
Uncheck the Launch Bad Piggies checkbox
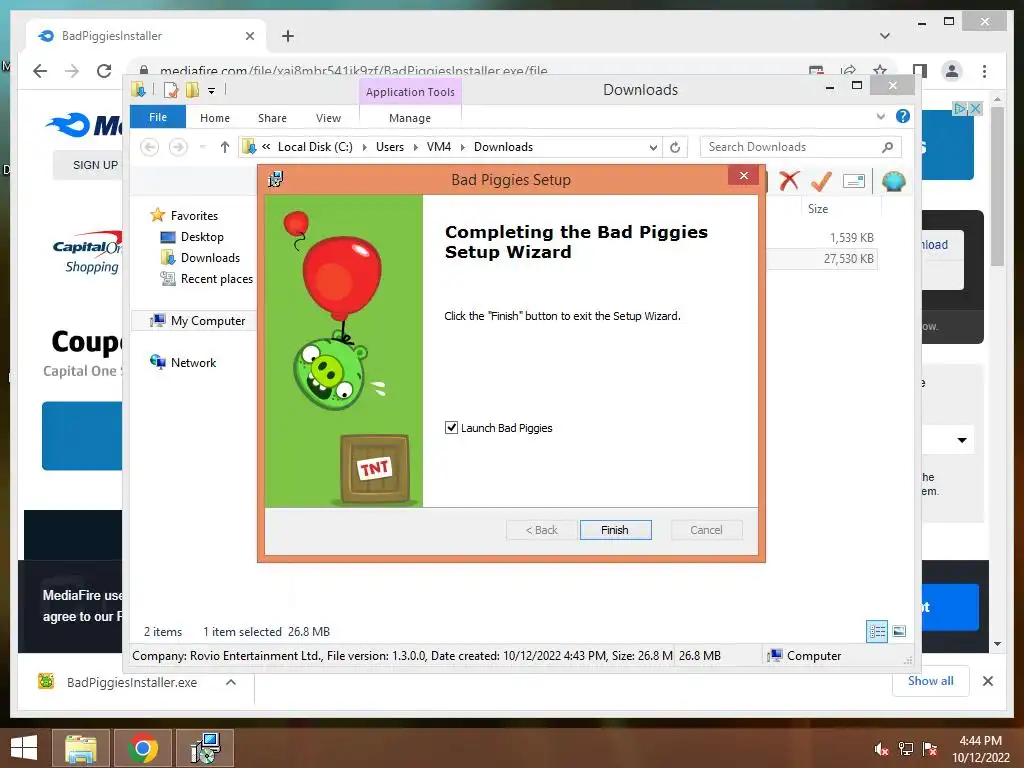point(451,428)
